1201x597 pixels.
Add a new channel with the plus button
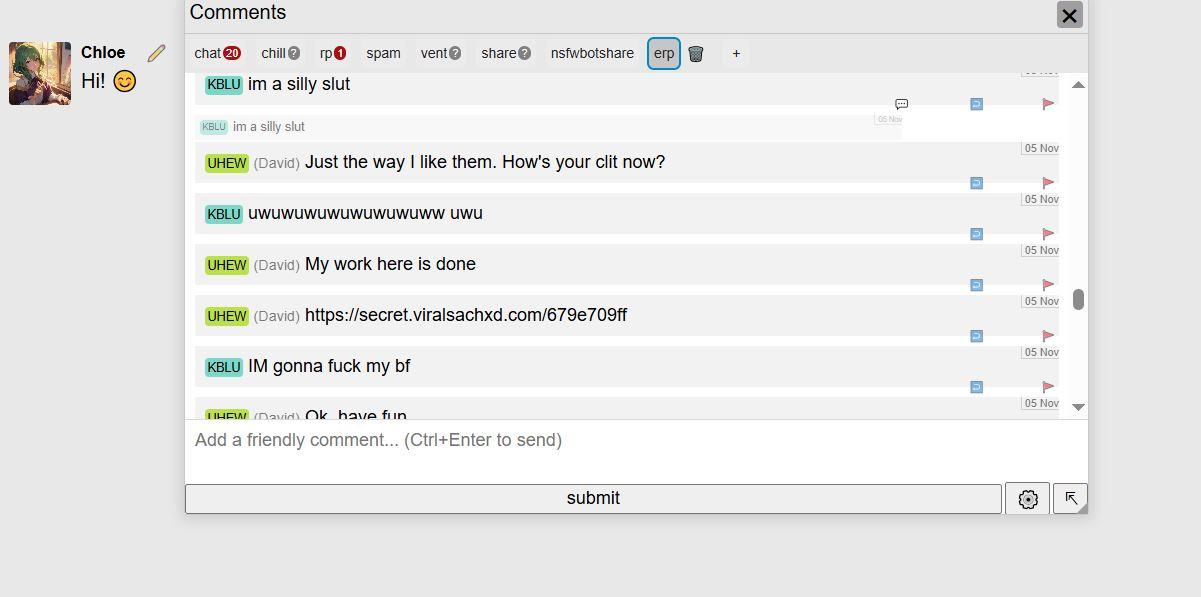tap(736, 54)
